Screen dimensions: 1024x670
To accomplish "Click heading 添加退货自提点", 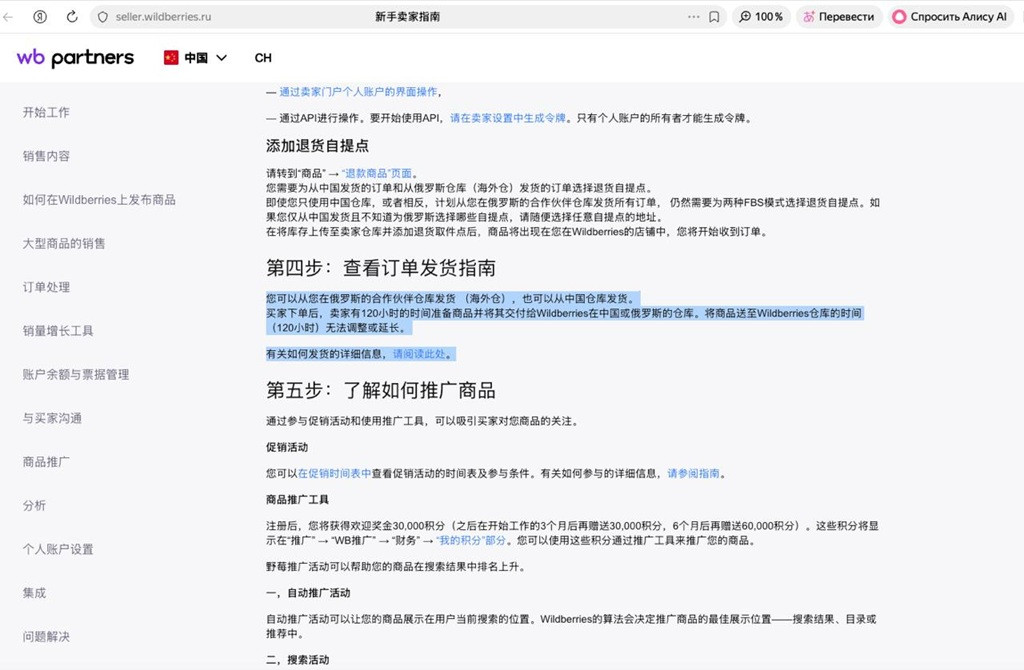I will 317,146.
